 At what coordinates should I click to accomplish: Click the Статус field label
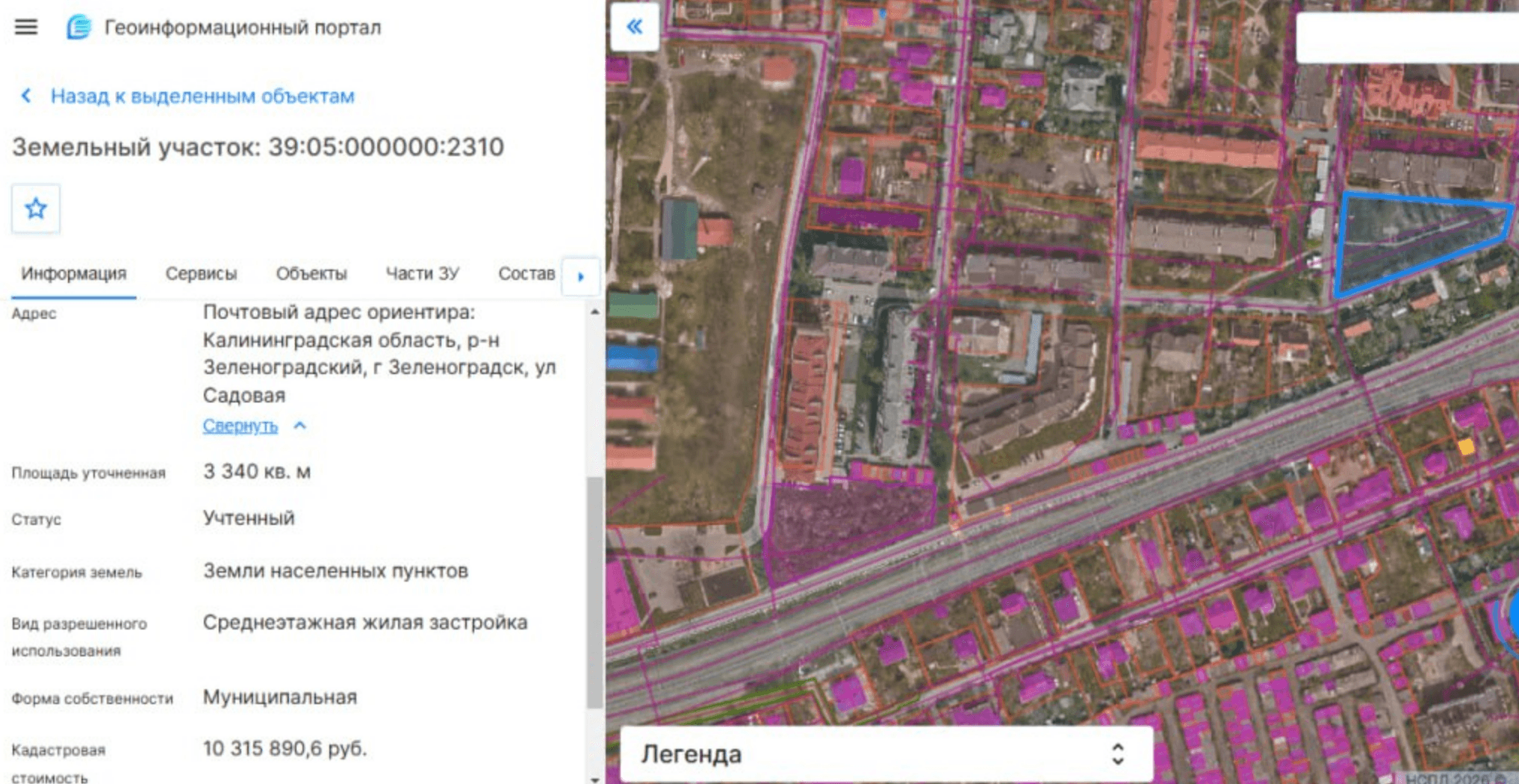[36, 520]
